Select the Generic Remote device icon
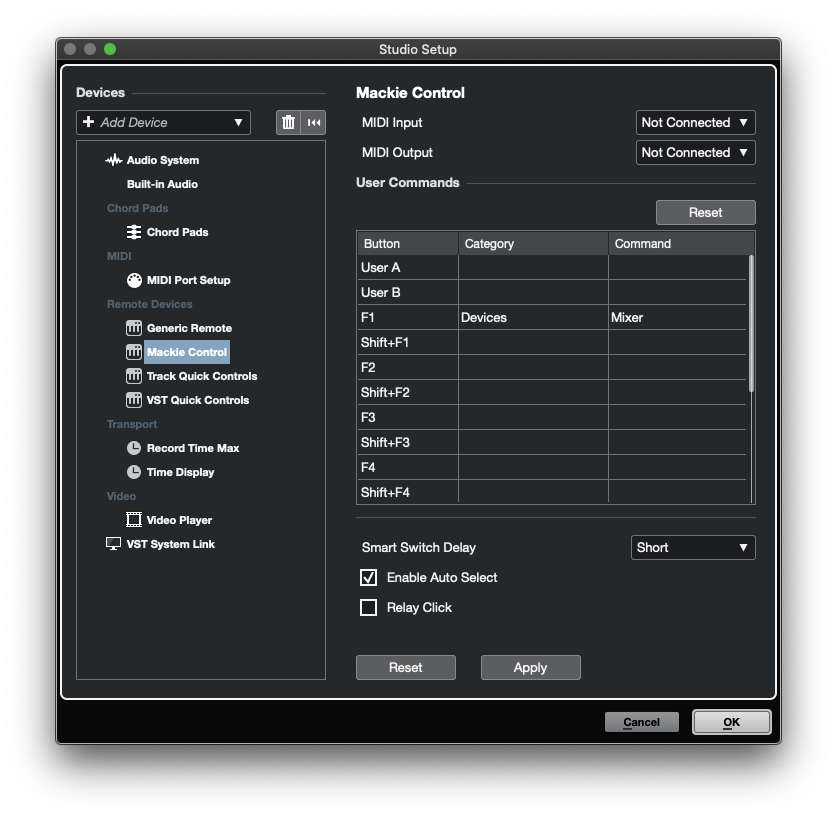The width and height of the screenshot is (837, 818). pyautogui.click(x=135, y=328)
